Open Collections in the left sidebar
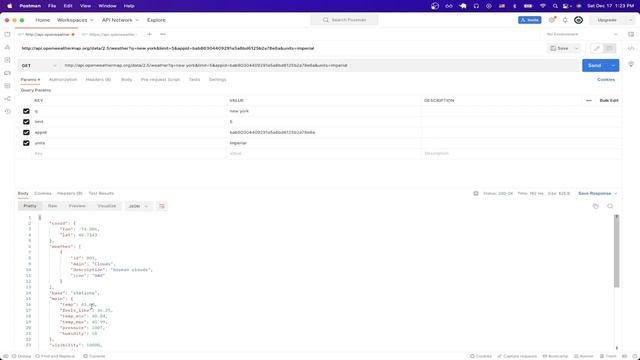The width and height of the screenshot is (640, 360). click(x=7, y=34)
